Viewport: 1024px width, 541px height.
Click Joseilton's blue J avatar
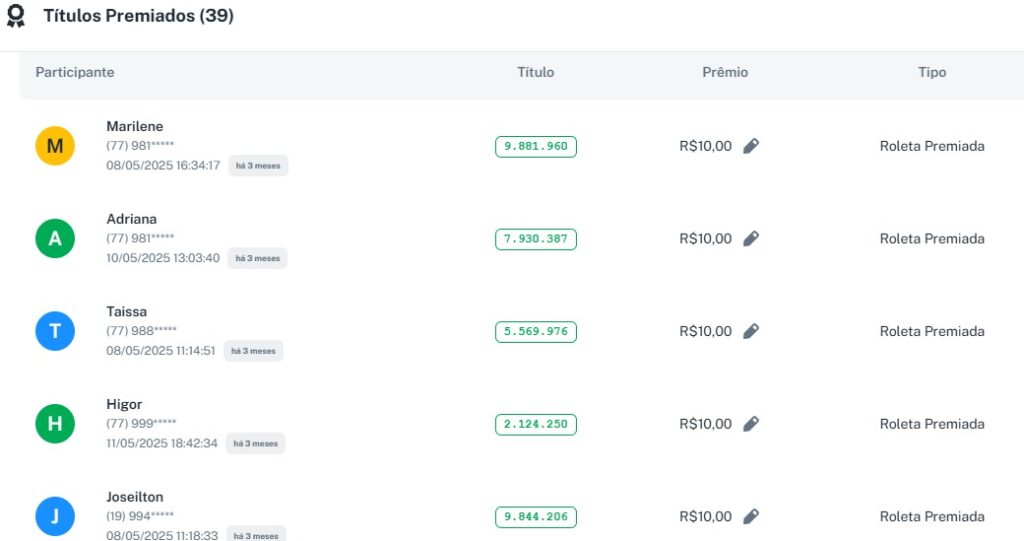pyautogui.click(x=55, y=516)
